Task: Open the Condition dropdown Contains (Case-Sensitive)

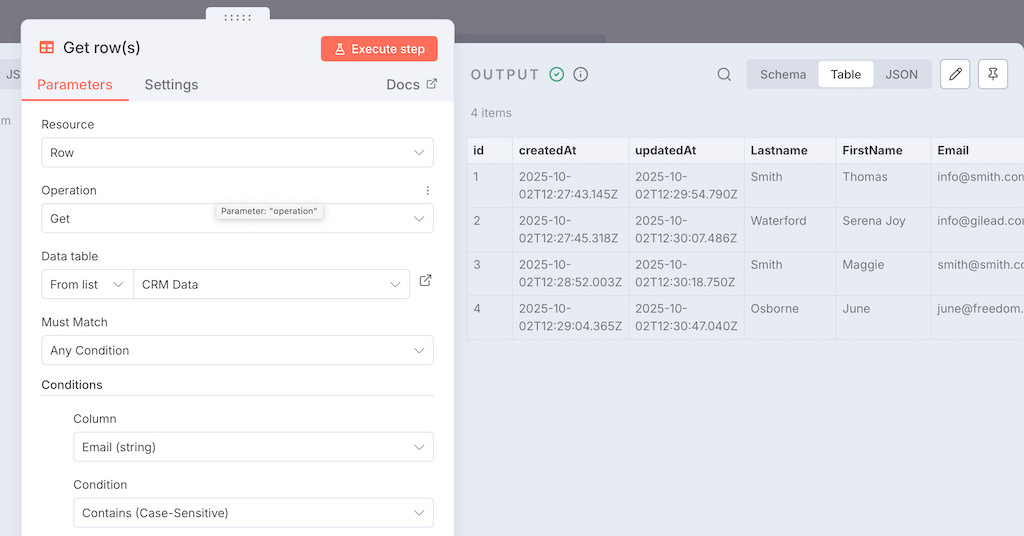Action: (253, 513)
